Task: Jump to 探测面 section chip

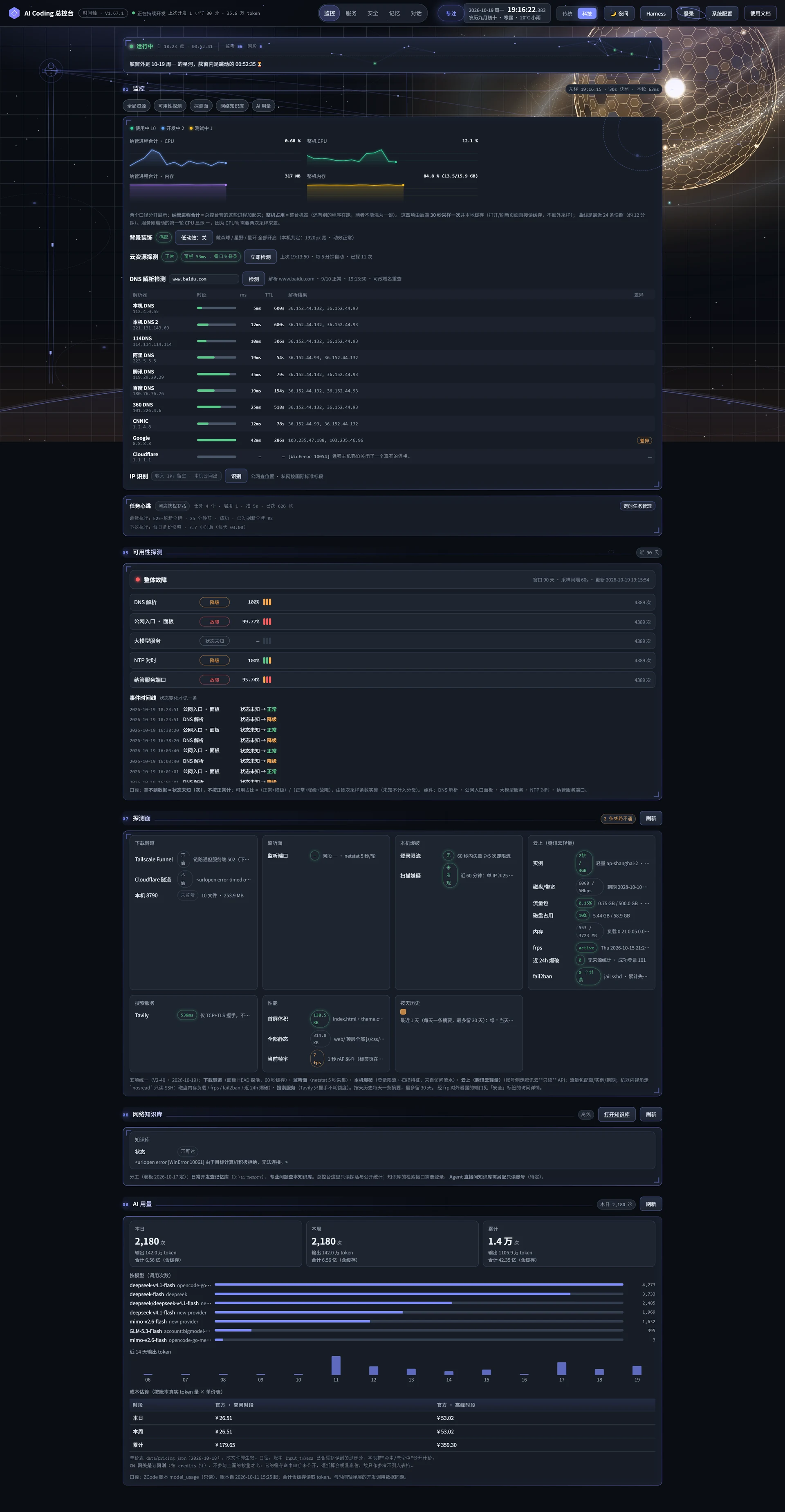Action: (201, 106)
